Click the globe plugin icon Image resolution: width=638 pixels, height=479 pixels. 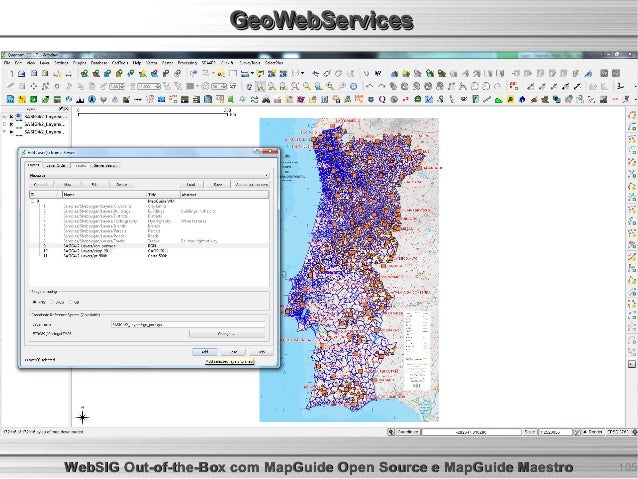click(x=69, y=99)
